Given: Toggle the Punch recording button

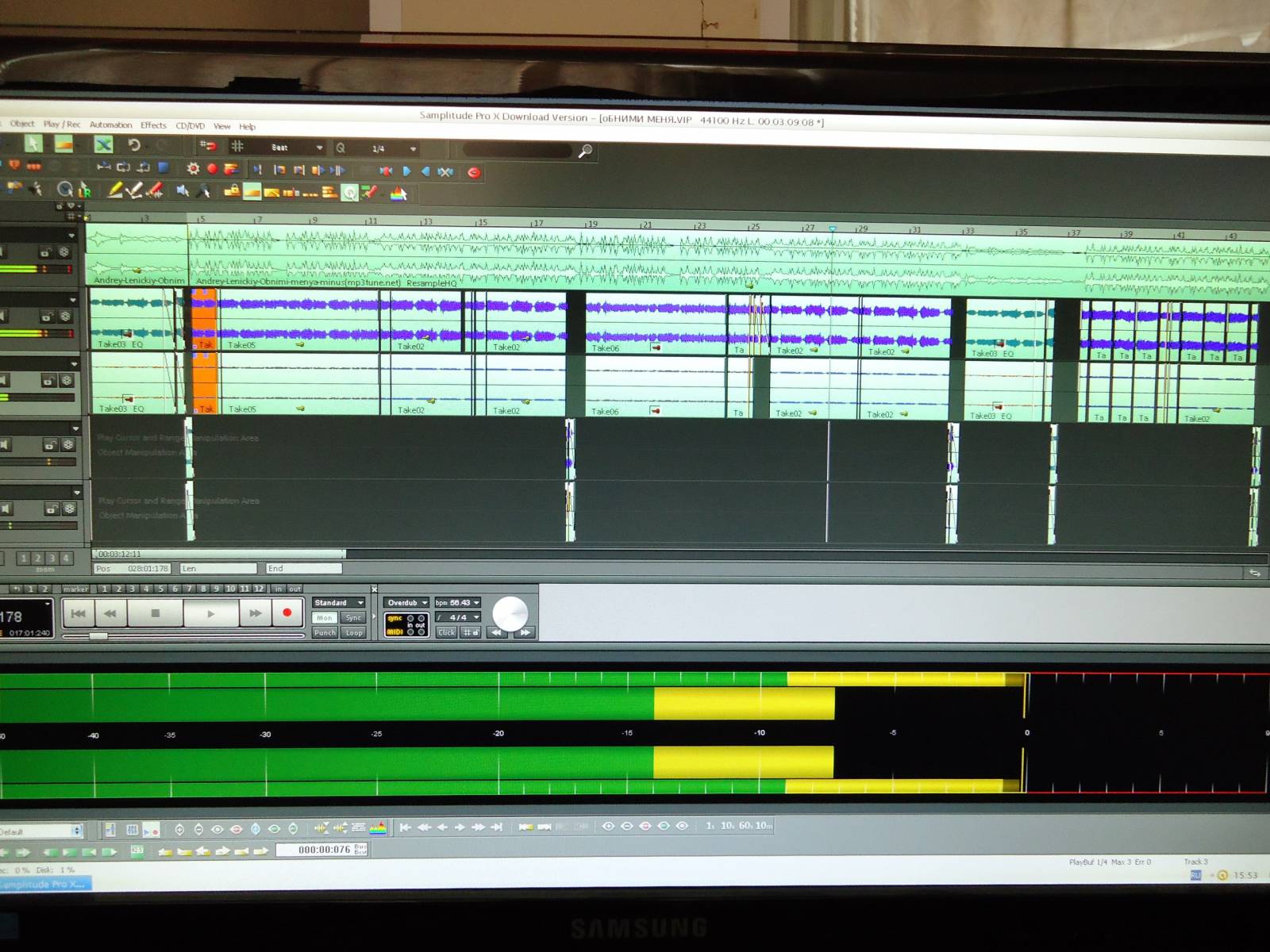Looking at the screenshot, I should pyautogui.click(x=325, y=633).
